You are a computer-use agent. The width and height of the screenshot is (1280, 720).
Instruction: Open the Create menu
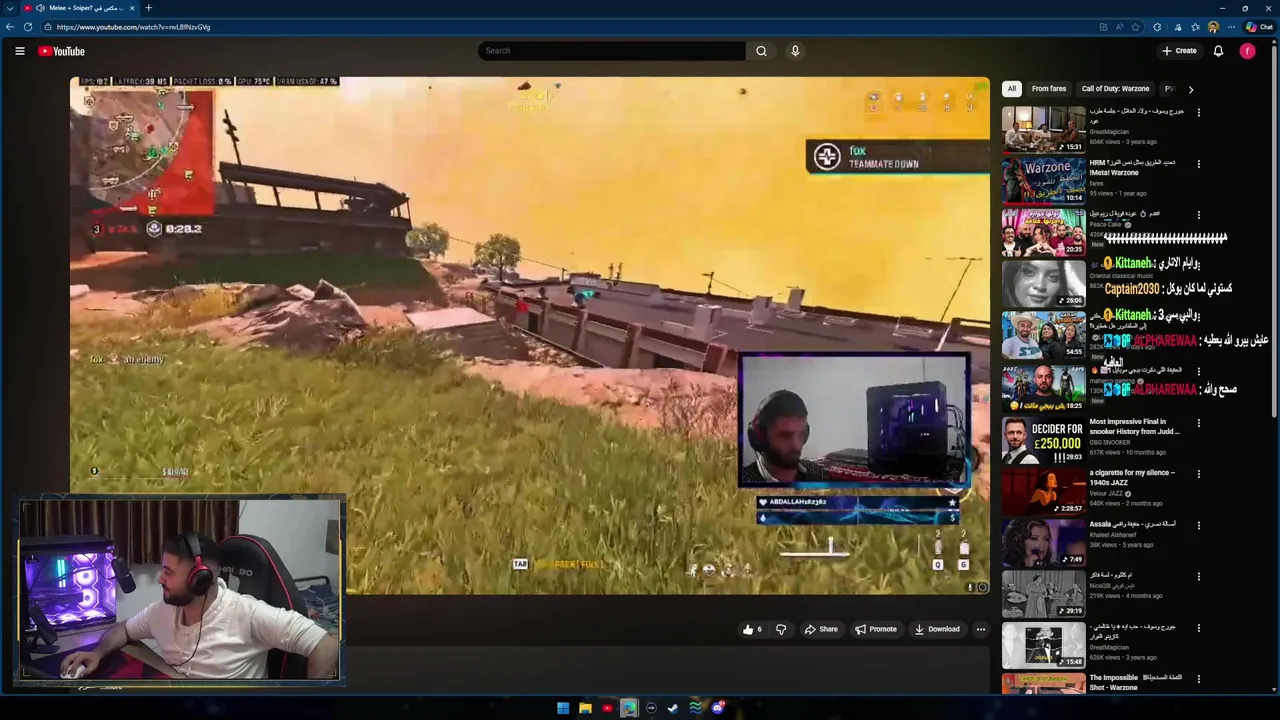point(1179,51)
